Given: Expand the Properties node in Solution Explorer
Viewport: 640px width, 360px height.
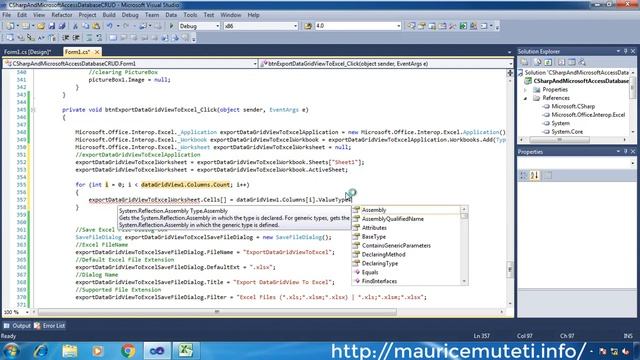Looking at the screenshot, I should [526, 90].
